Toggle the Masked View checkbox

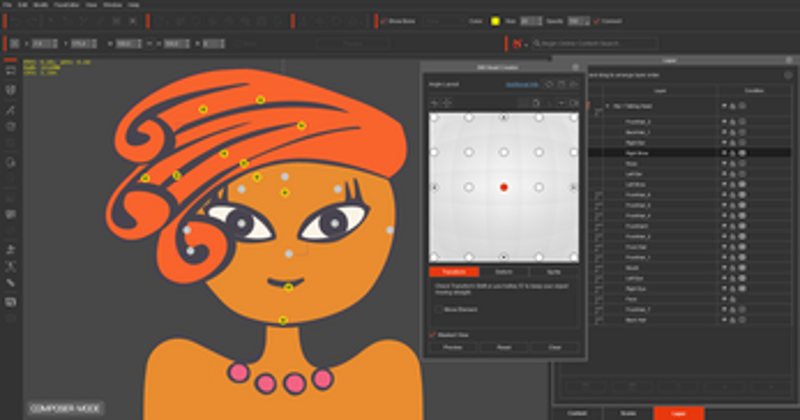coord(433,335)
